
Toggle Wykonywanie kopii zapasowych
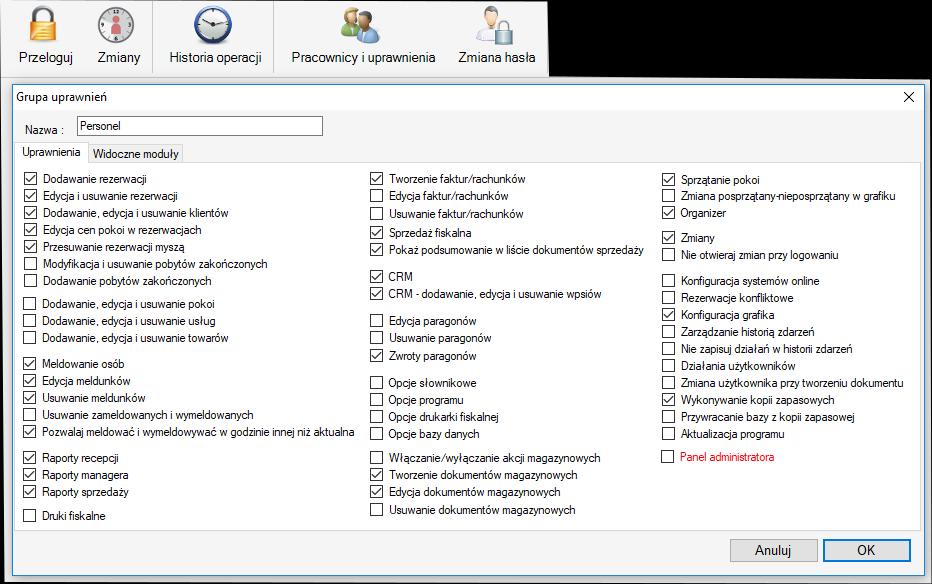[x=669, y=400]
